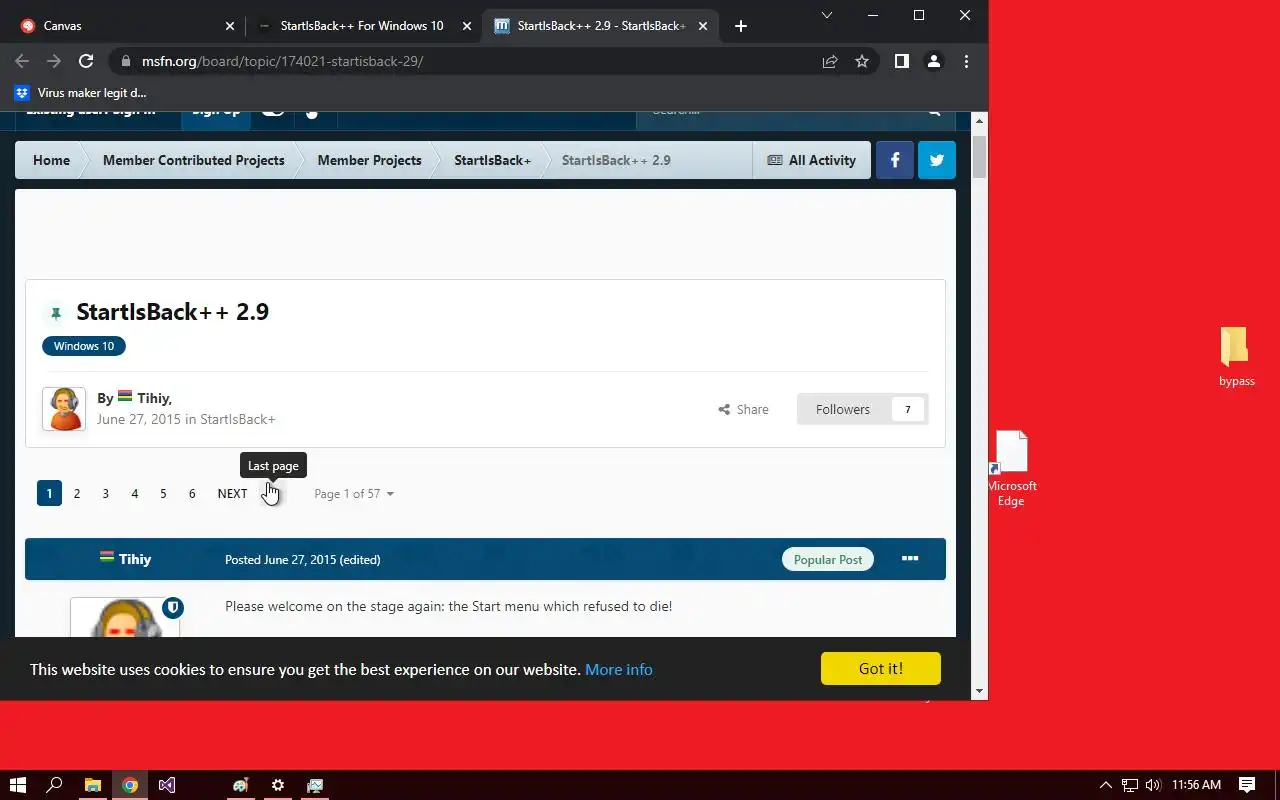Click the Followers button
The width and height of the screenshot is (1280, 800).
click(863, 409)
